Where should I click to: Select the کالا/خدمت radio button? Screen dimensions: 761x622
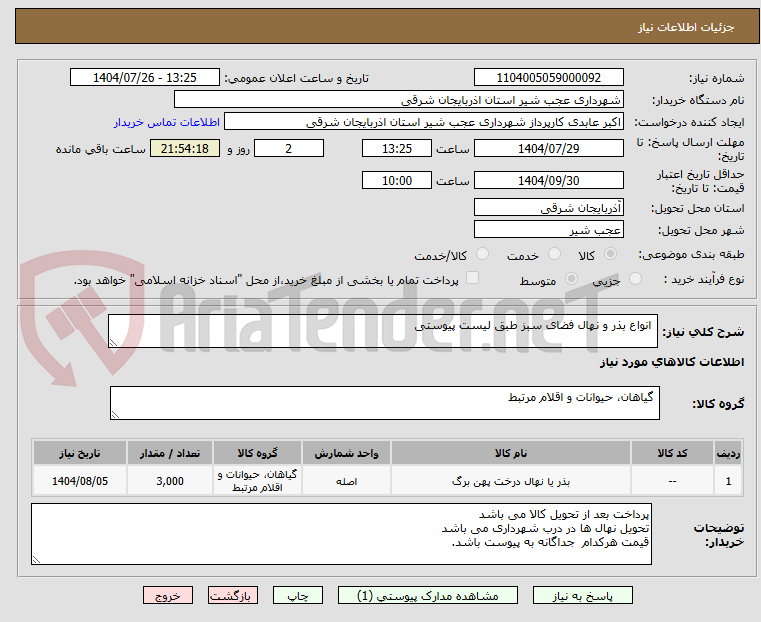[x=482, y=254]
